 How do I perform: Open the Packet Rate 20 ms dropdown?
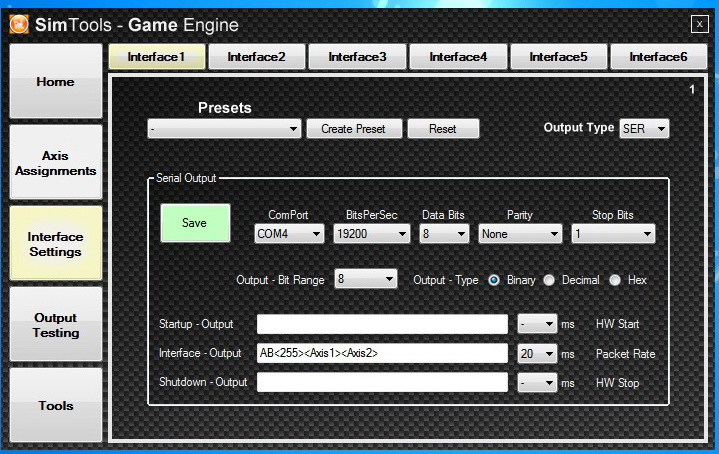[x=537, y=354]
